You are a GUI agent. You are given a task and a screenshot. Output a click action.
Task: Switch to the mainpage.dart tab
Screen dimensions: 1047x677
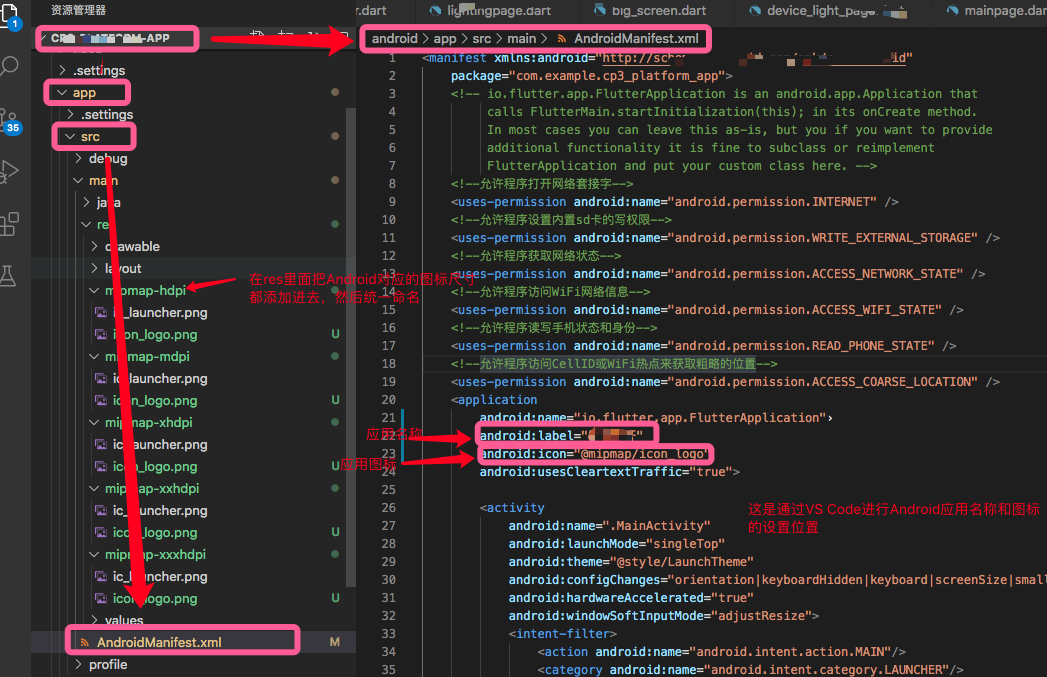pos(998,11)
